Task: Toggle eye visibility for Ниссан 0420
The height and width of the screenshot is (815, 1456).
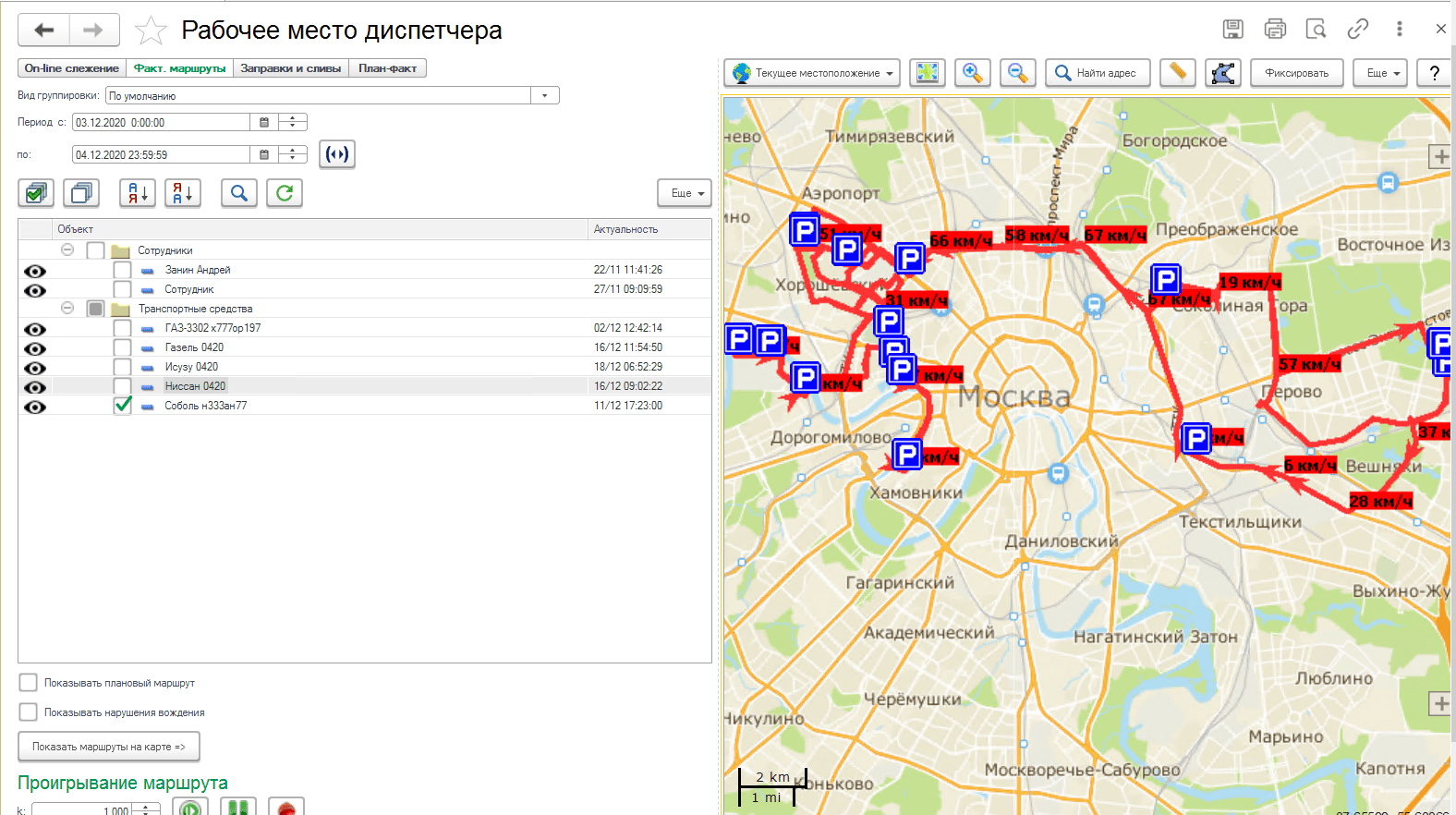Action: pos(35,387)
